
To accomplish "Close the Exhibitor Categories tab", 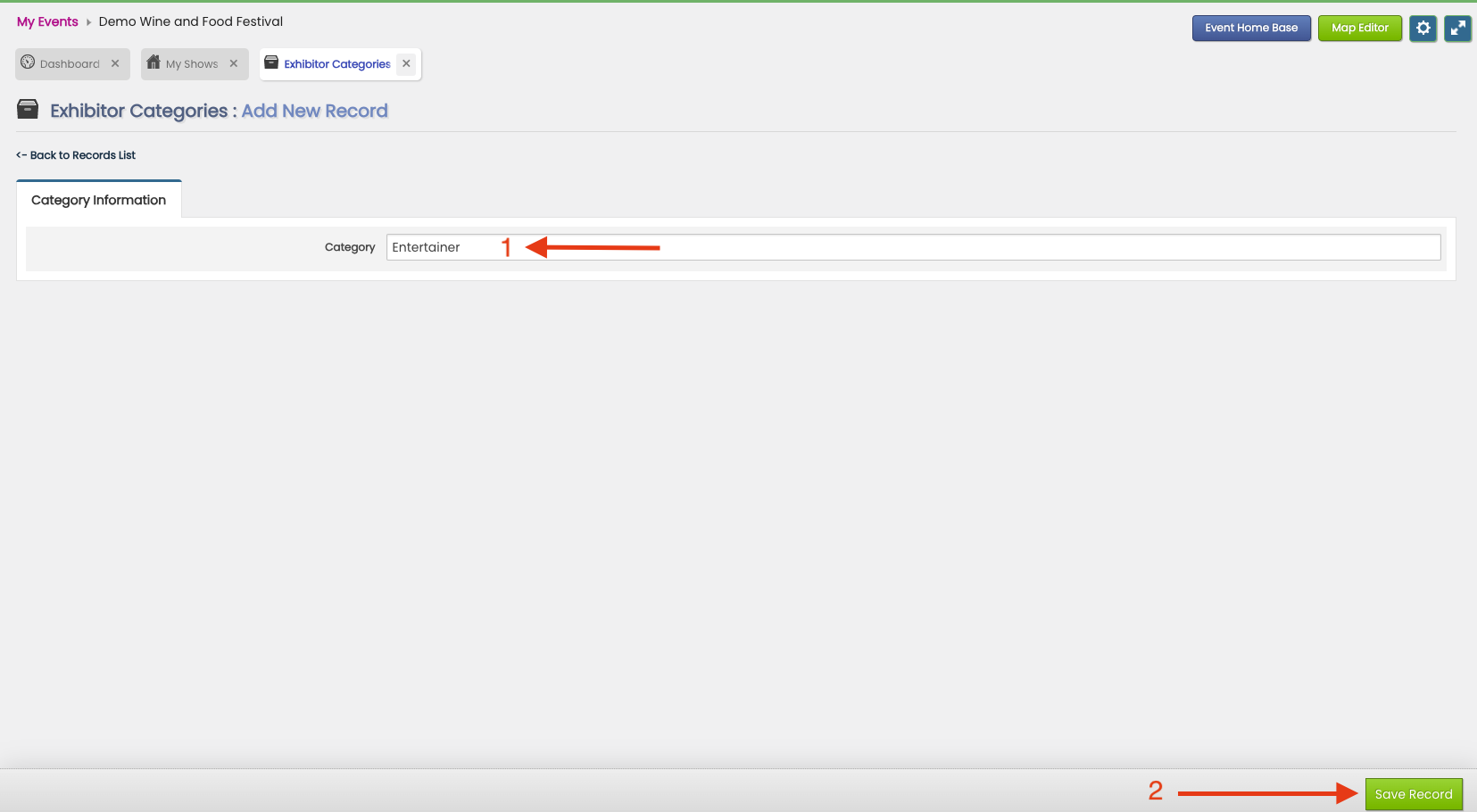I will pyautogui.click(x=406, y=63).
